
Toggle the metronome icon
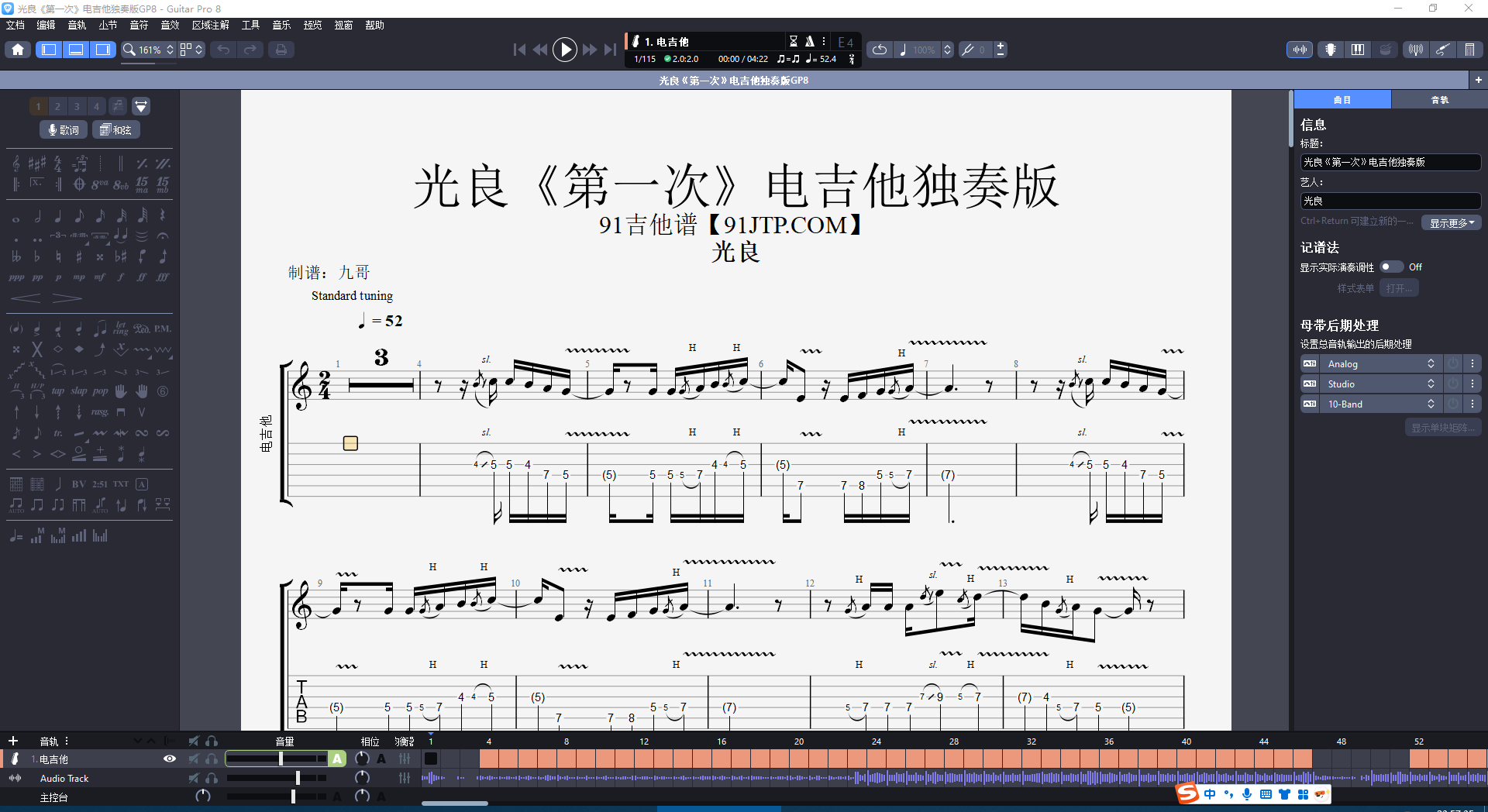[x=809, y=41]
